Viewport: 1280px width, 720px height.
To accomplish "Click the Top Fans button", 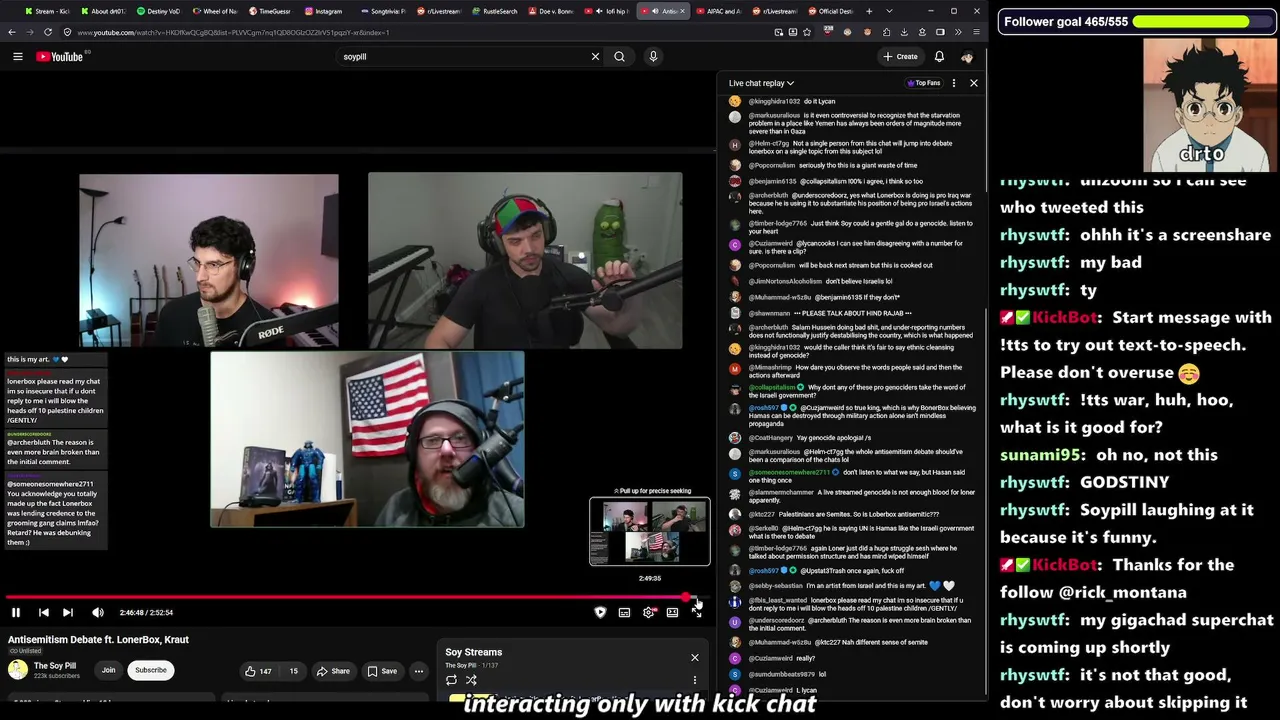I will [x=924, y=83].
